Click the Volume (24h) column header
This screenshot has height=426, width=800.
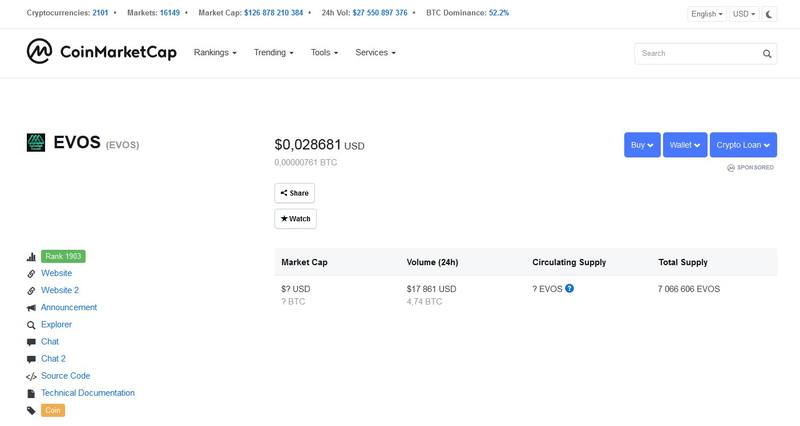pos(432,262)
